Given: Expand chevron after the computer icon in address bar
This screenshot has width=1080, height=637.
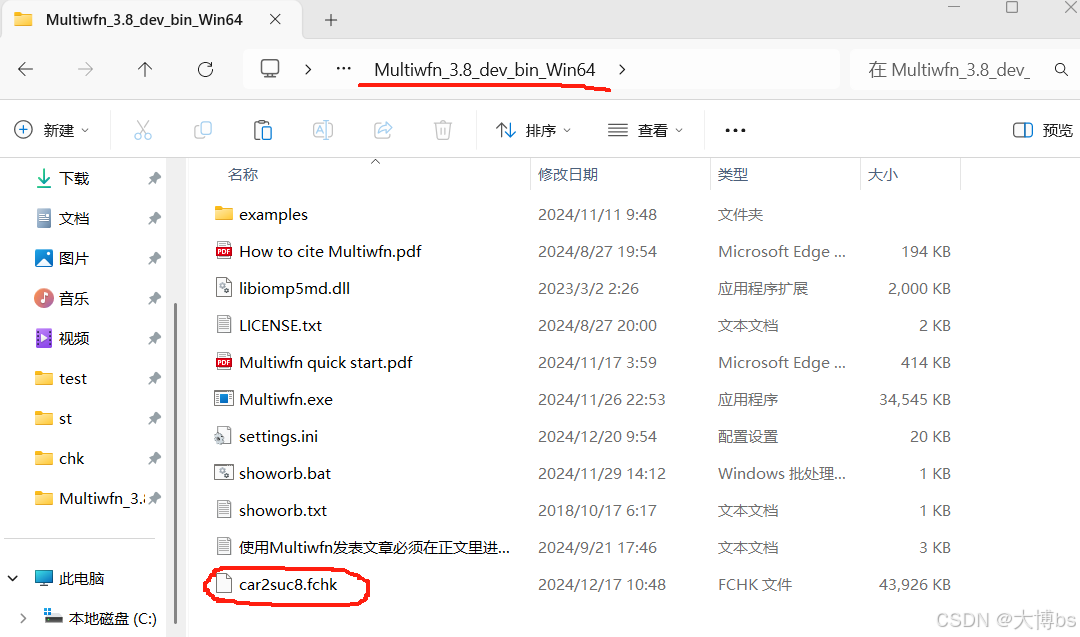Looking at the screenshot, I should [308, 70].
